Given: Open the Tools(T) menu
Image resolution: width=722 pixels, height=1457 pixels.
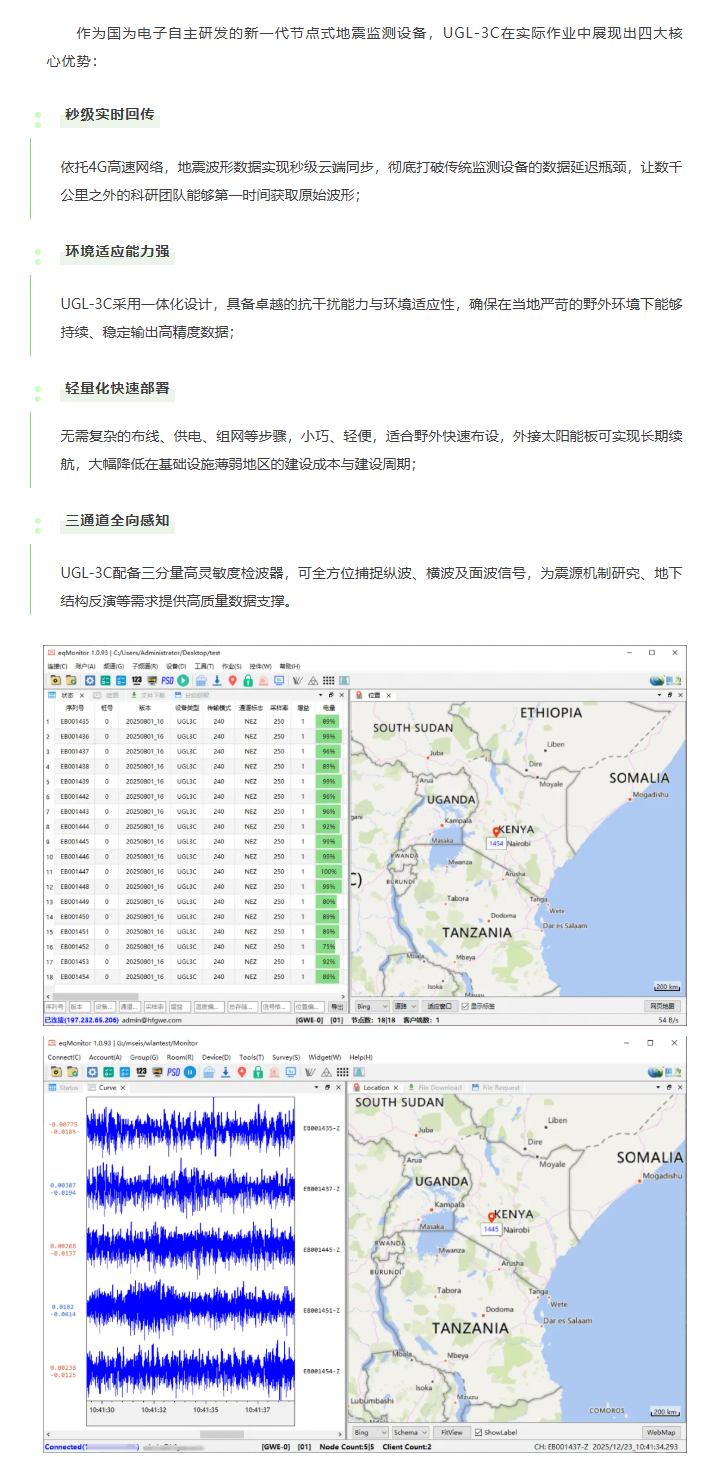Looking at the screenshot, I should tap(251, 1057).
